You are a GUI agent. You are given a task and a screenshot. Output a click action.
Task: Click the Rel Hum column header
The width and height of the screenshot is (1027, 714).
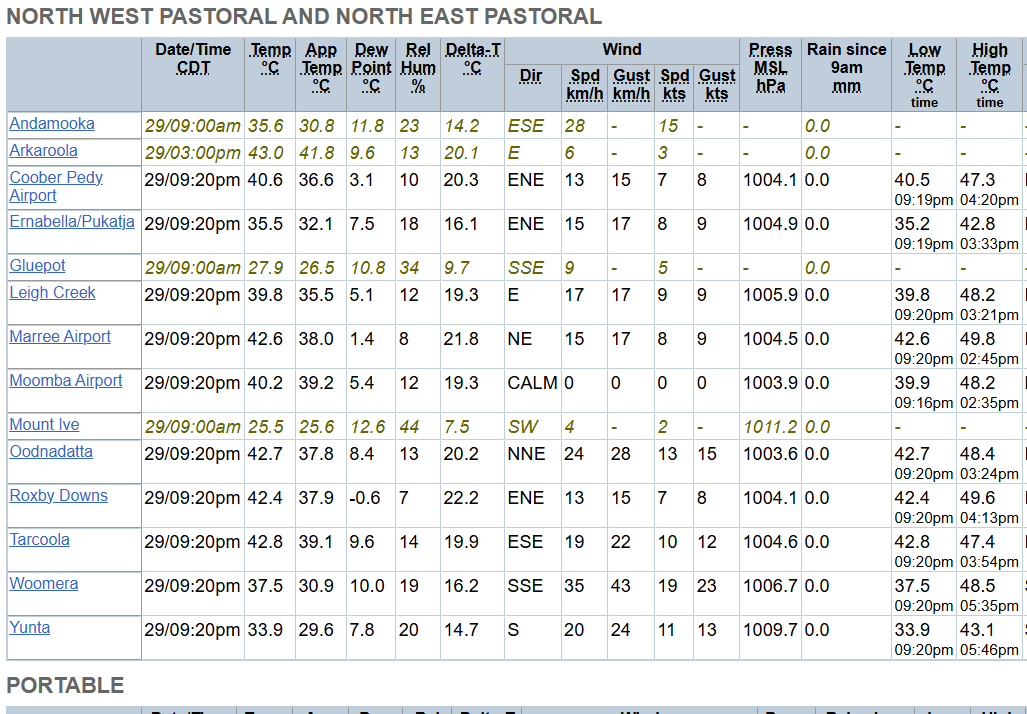click(x=418, y=67)
